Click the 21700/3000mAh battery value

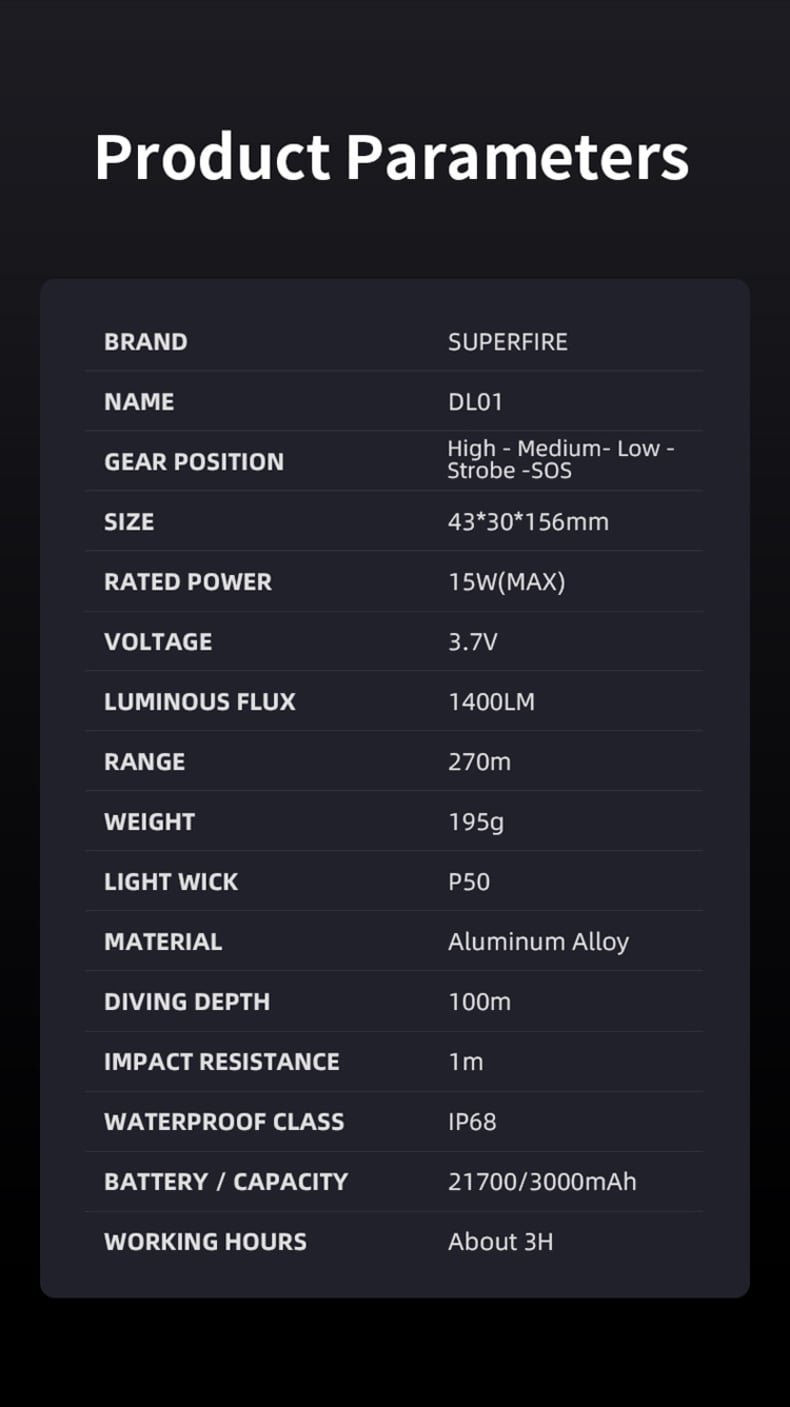click(x=542, y=1182)
